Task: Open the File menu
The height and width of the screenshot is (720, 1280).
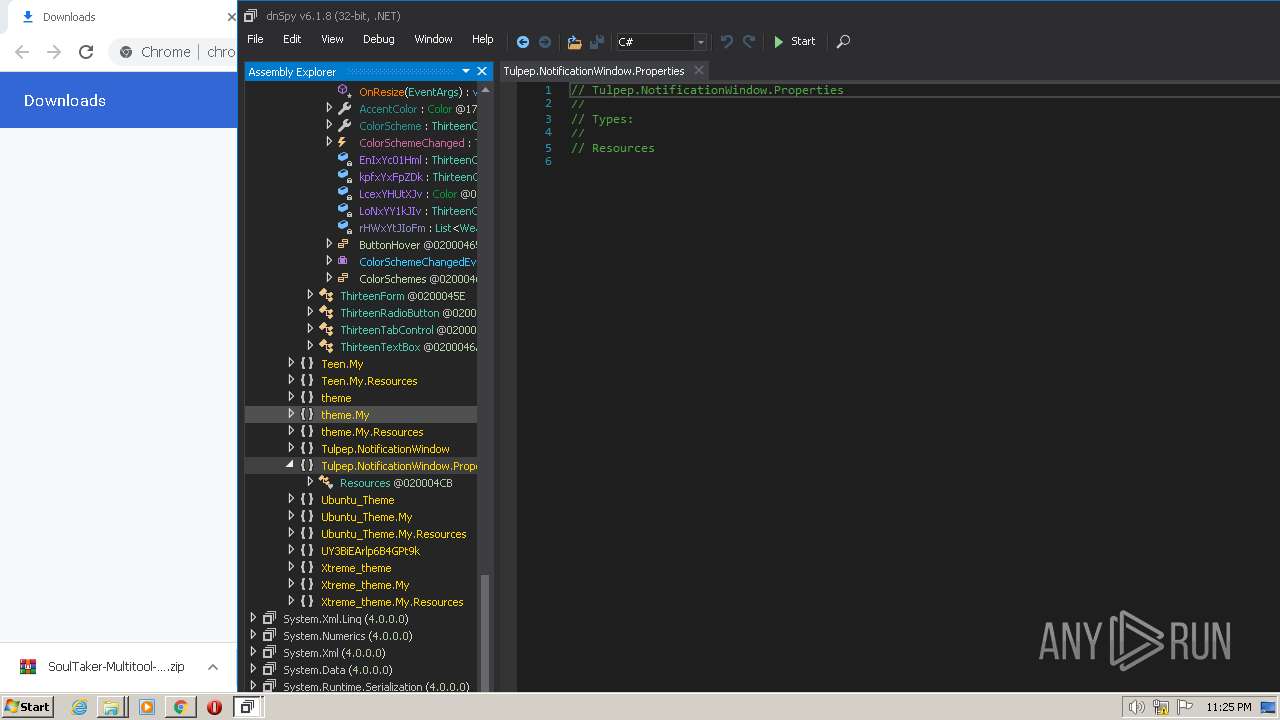Action: click(x=255, y=39)
